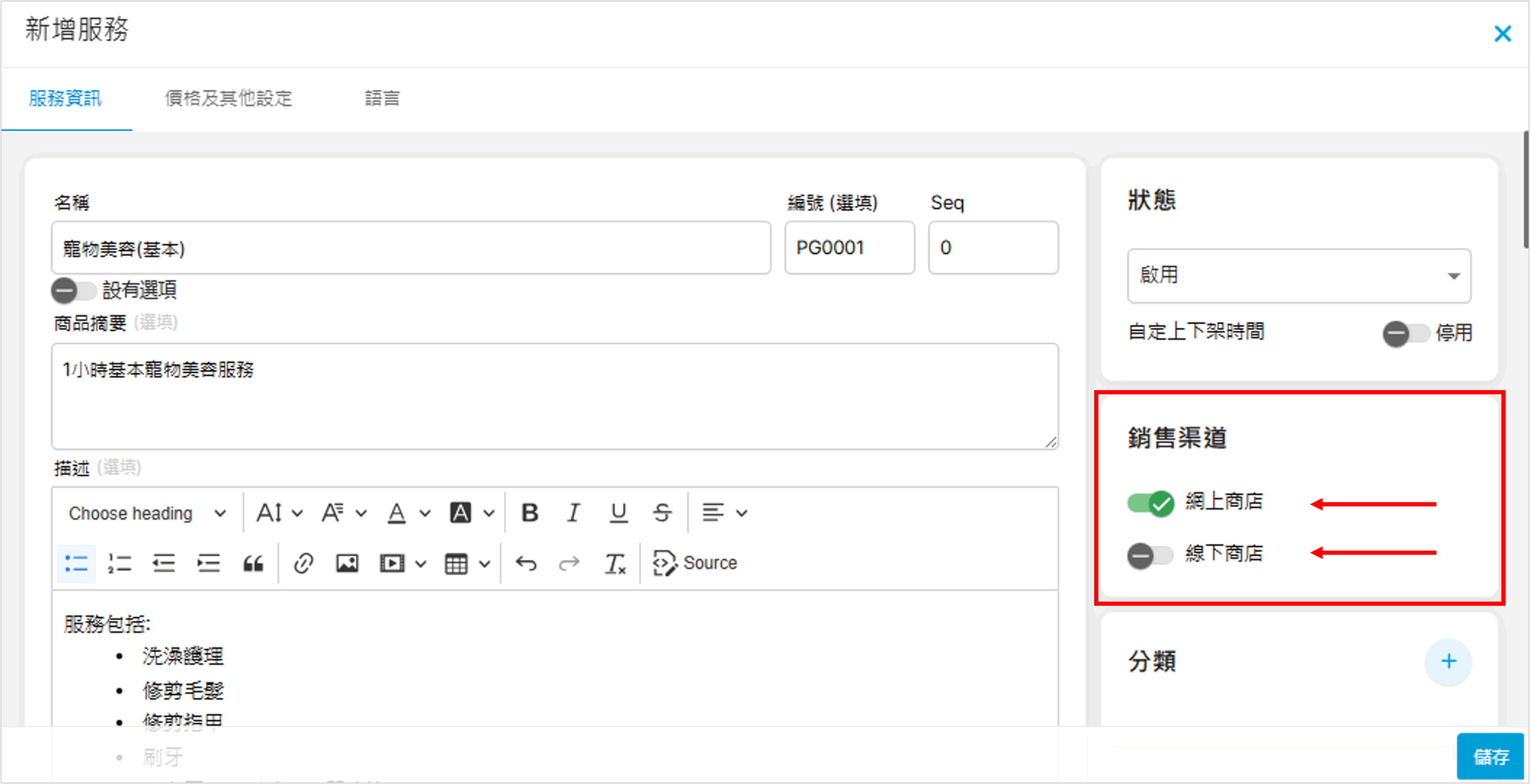Switch to the 語言 tab
Screen dimensions: 1530x784
click(x=382, y=98)
